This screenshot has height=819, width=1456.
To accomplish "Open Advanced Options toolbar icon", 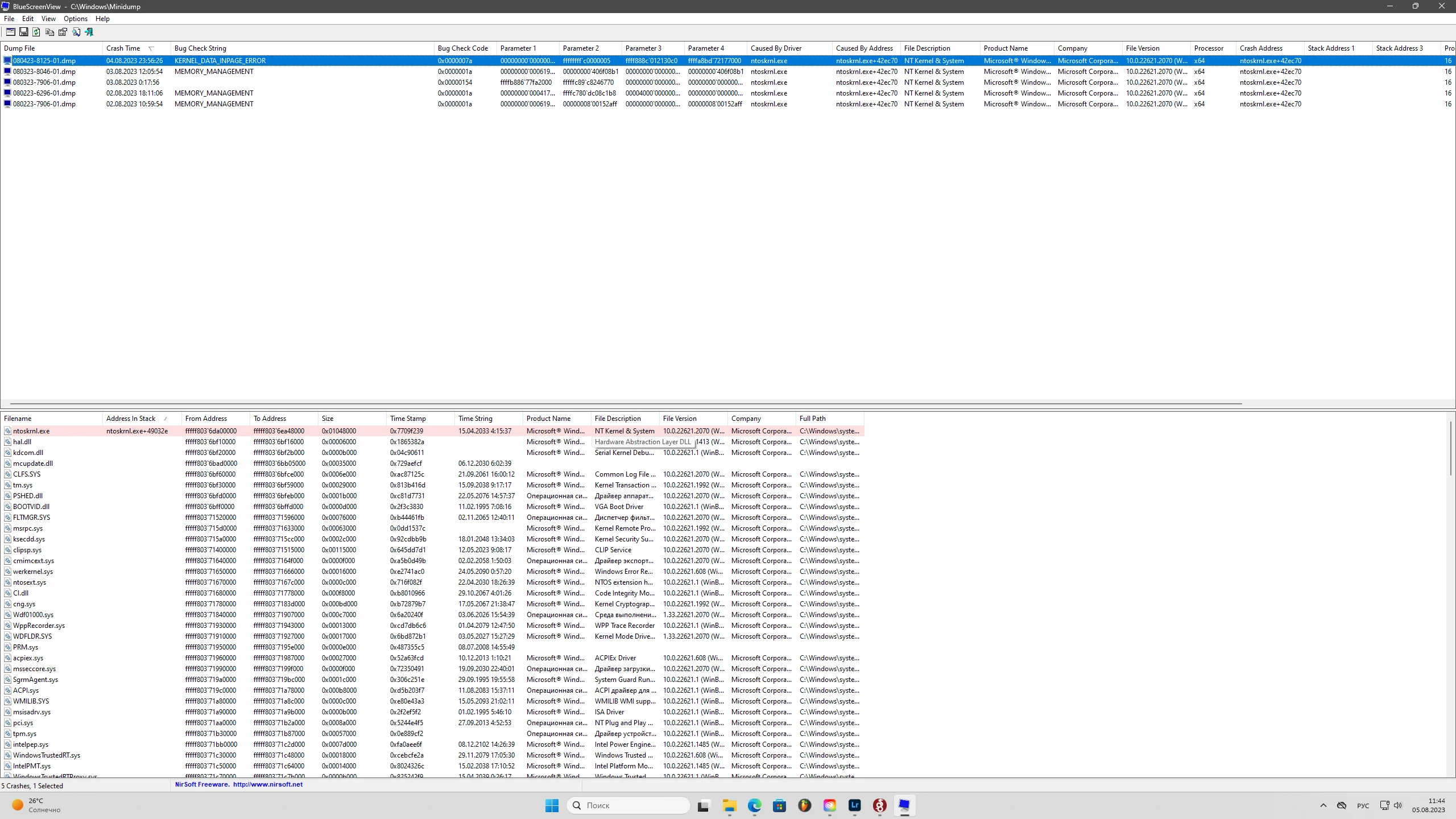I will [10, 32].
